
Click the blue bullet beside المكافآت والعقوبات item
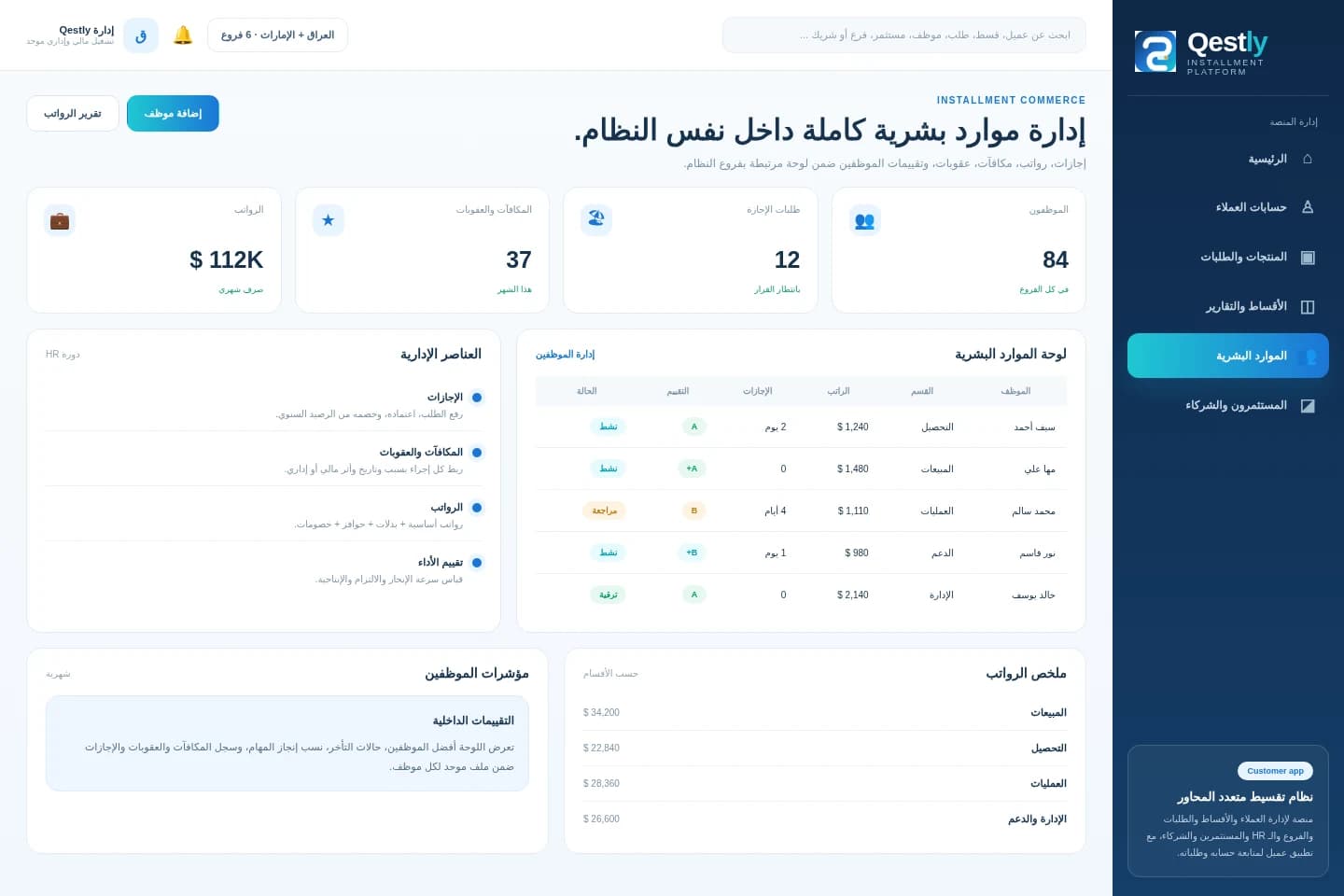[477, 453]
